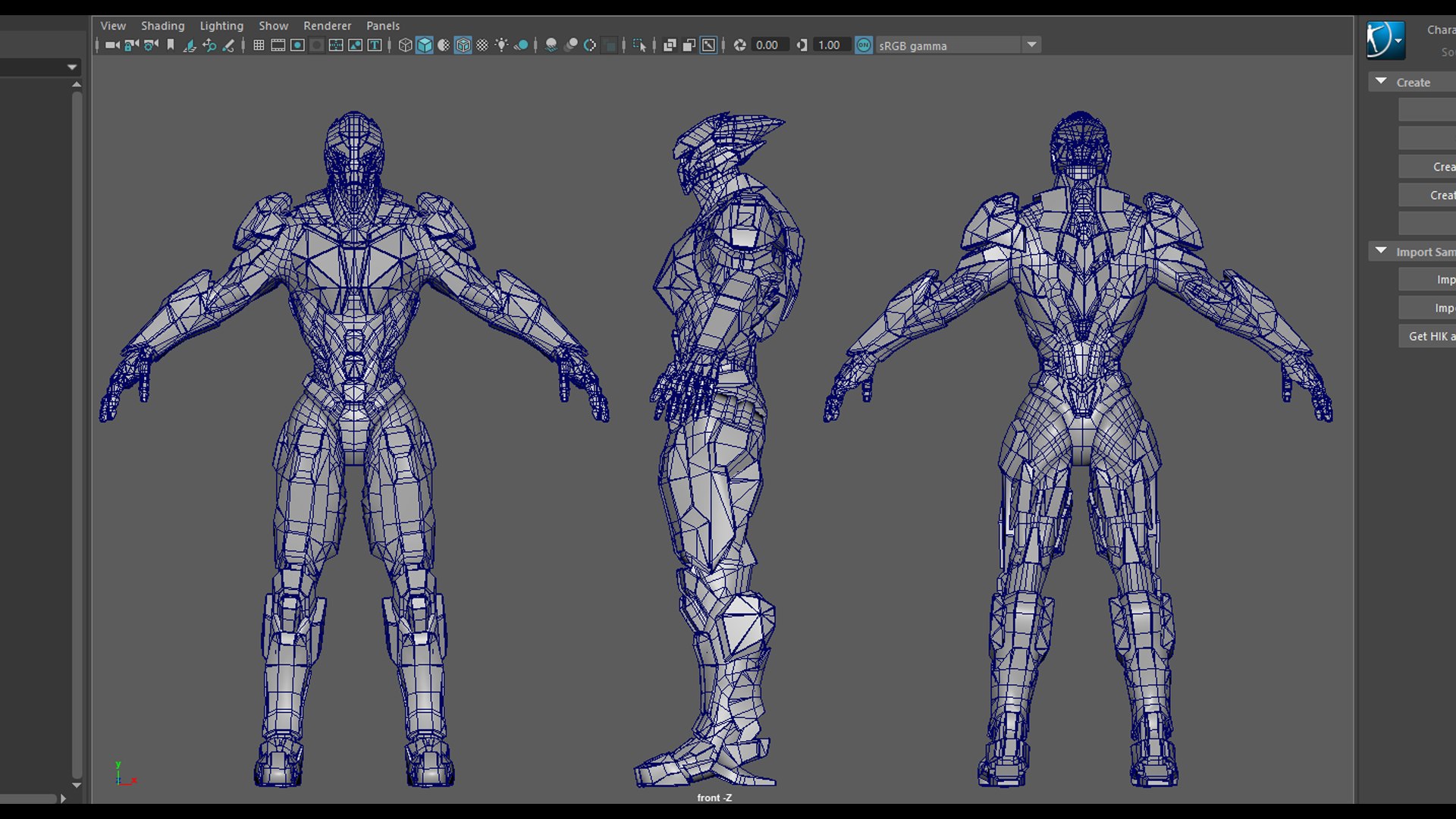
Task: Toggle Safe Title overlay
Action: (x=375, y=45)
